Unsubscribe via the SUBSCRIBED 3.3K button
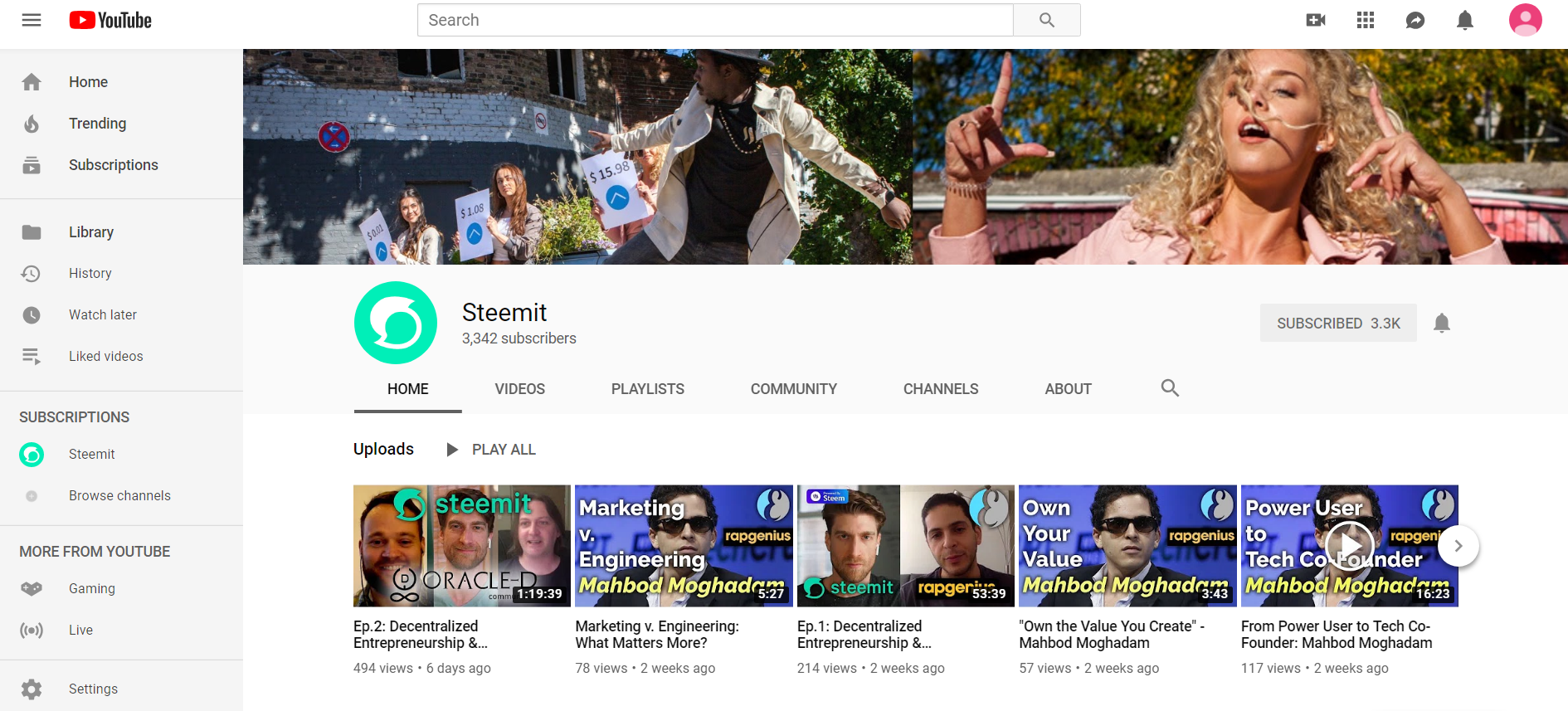The width and height of the screenshot is (1568, 711). click(x=1338, y=323)
